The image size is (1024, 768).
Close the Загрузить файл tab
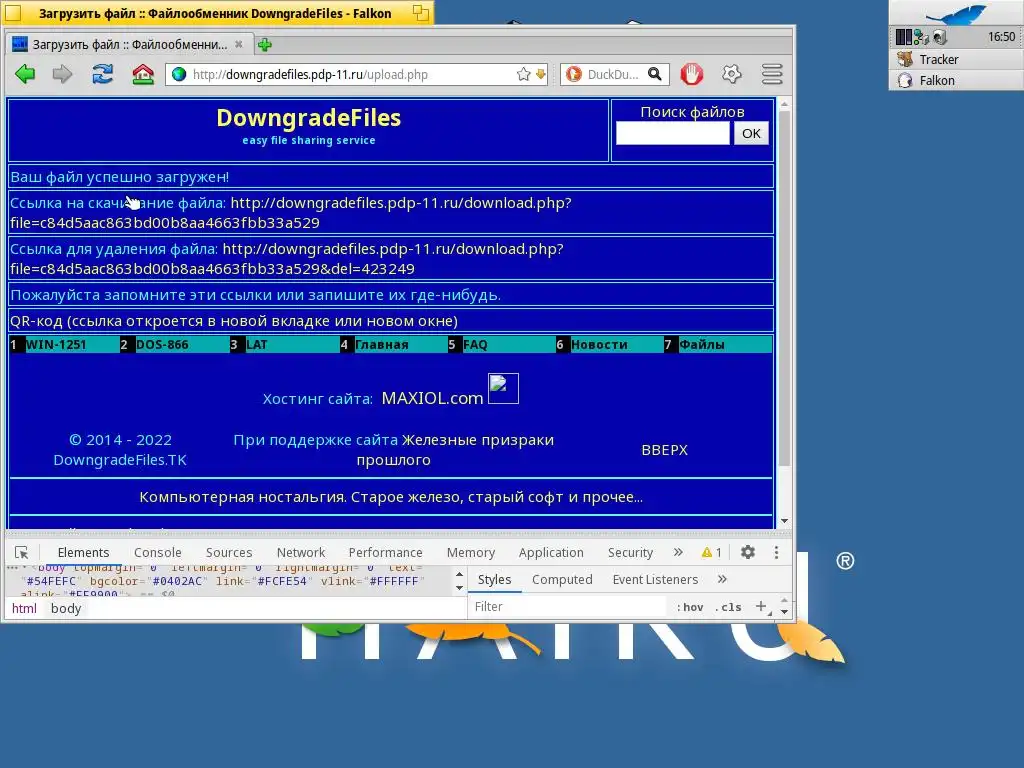[239, 44]
